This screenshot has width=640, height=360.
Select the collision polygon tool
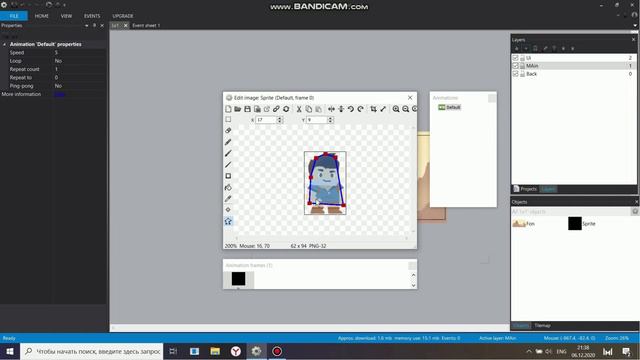pyautogui.click(x=228, y=221)
